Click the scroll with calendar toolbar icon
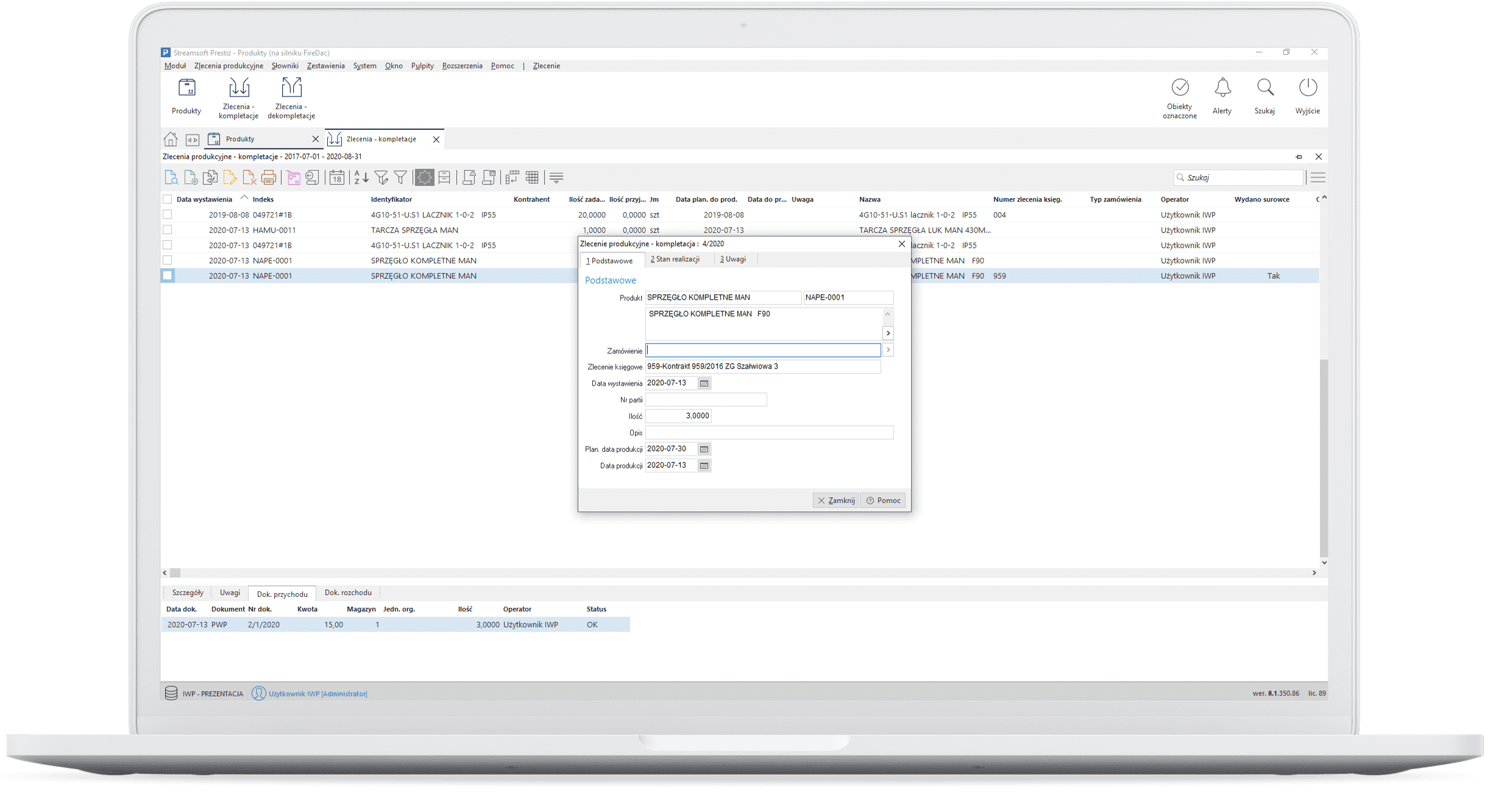Image resolution: width=1493 pixels, height=812 pixels. (x=488, y=178)
